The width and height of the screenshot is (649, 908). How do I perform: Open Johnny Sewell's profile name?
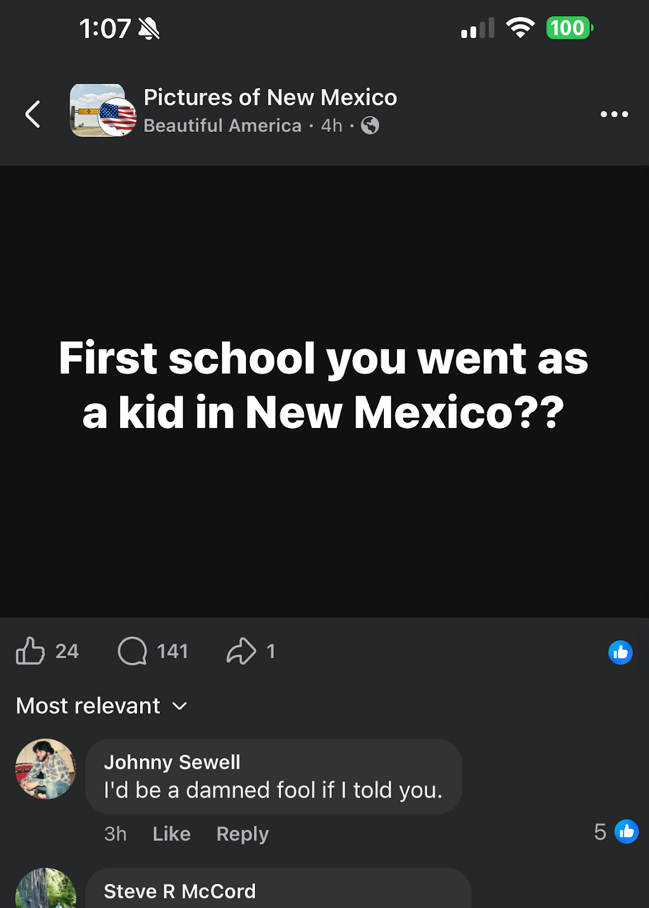point(172,762)
